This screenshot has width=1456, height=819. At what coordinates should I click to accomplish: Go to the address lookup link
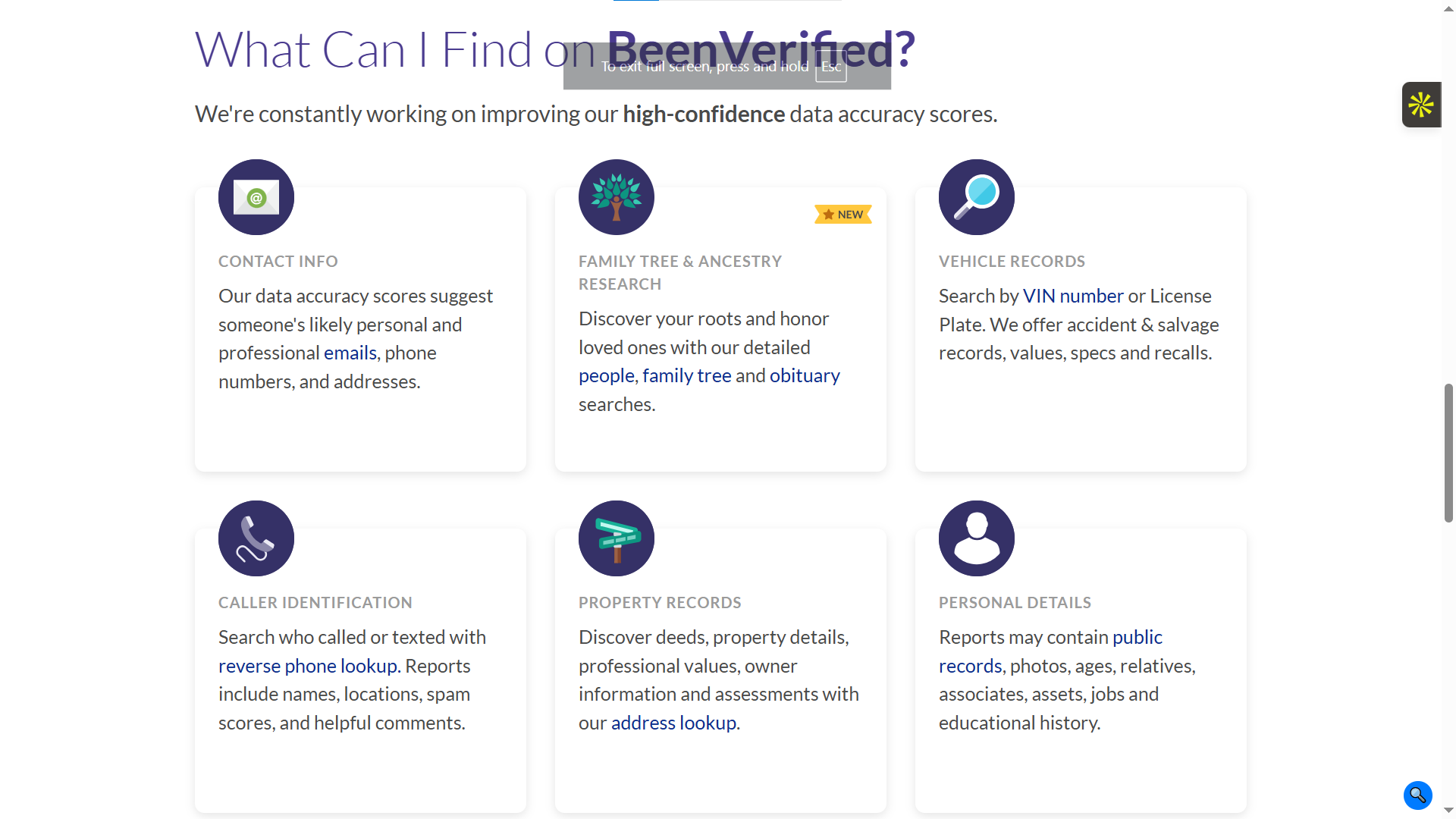tap(673, 723)
